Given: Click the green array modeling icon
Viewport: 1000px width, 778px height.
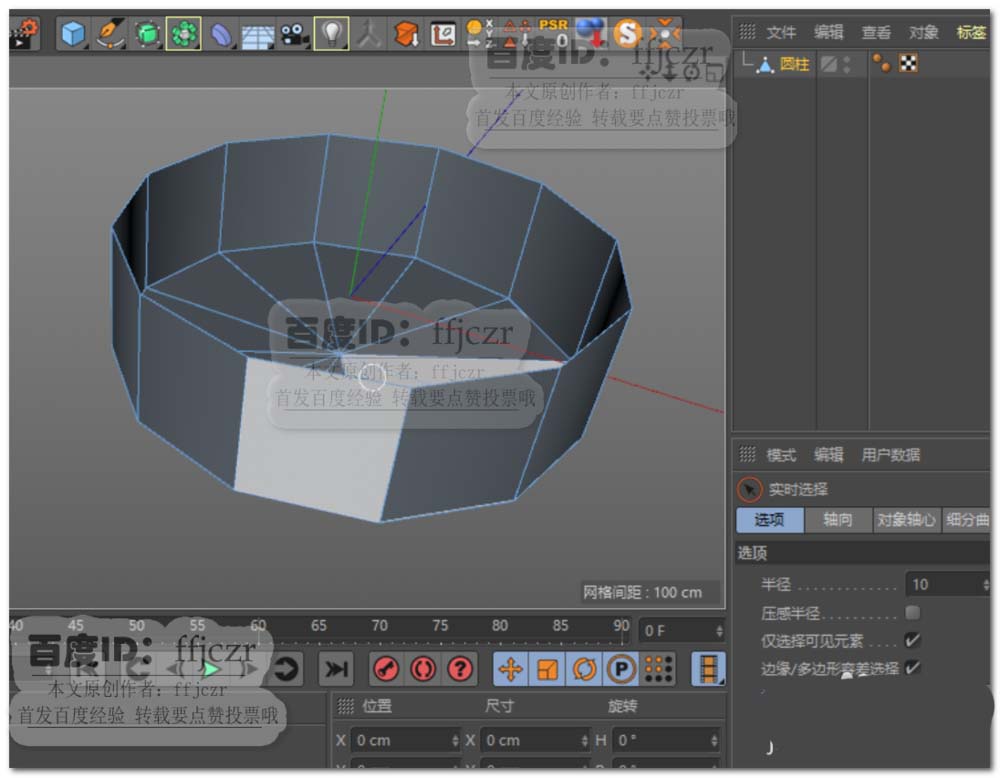Looking at the screenshot, I should coord(184,33).
